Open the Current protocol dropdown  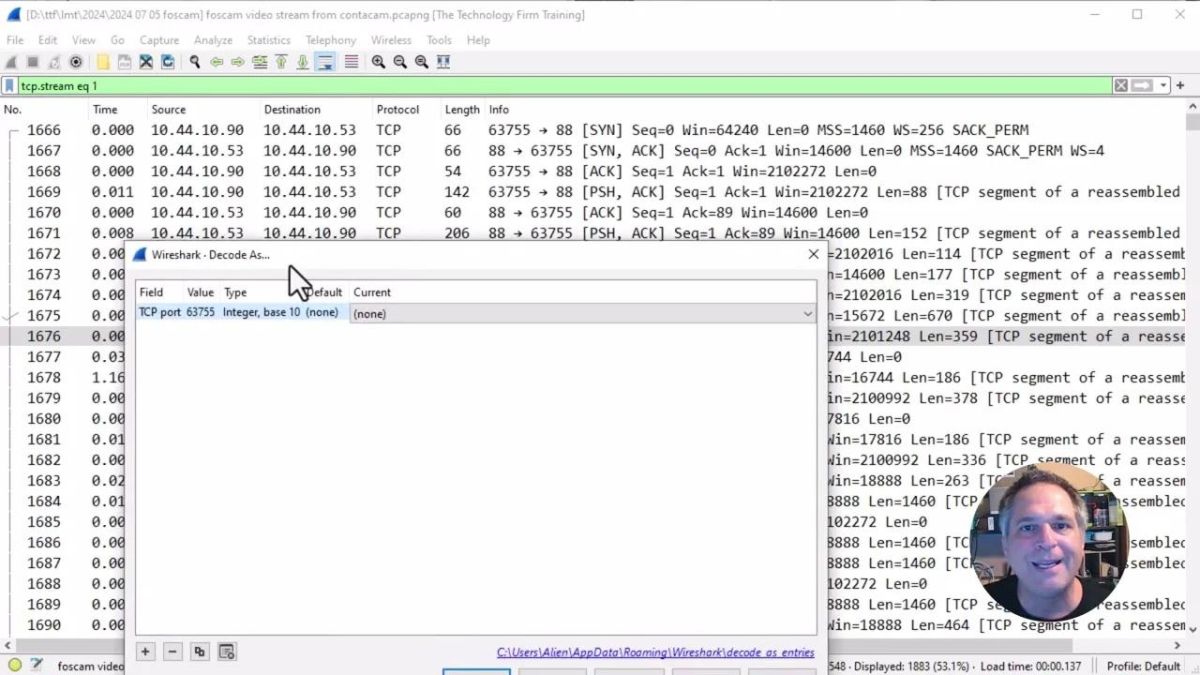582,314
